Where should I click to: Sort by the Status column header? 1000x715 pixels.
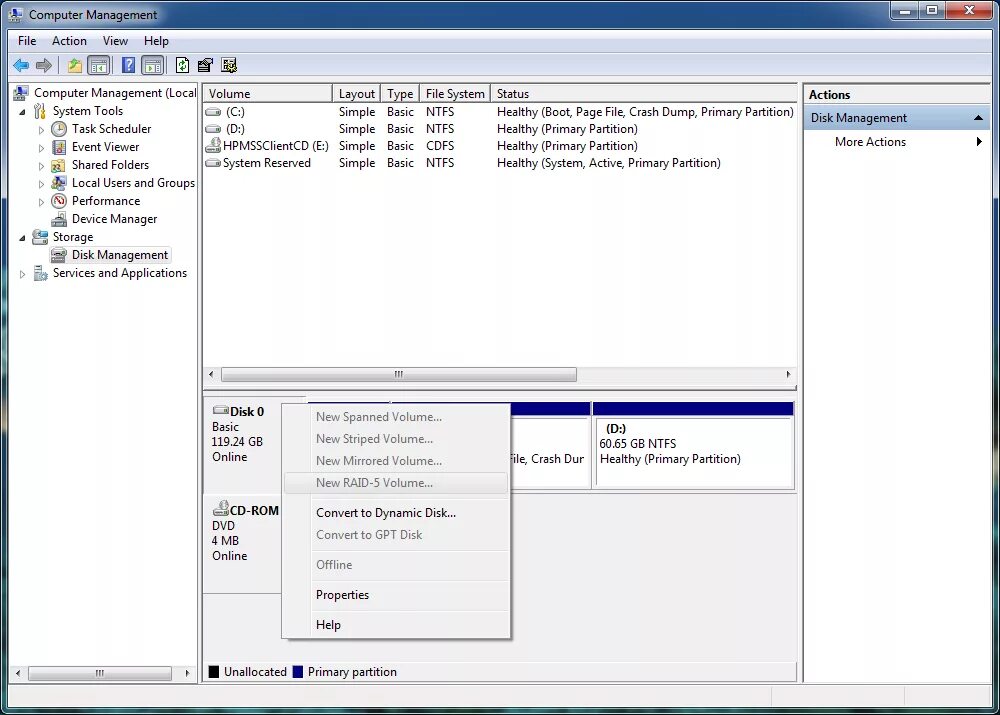tap(643, 94)
